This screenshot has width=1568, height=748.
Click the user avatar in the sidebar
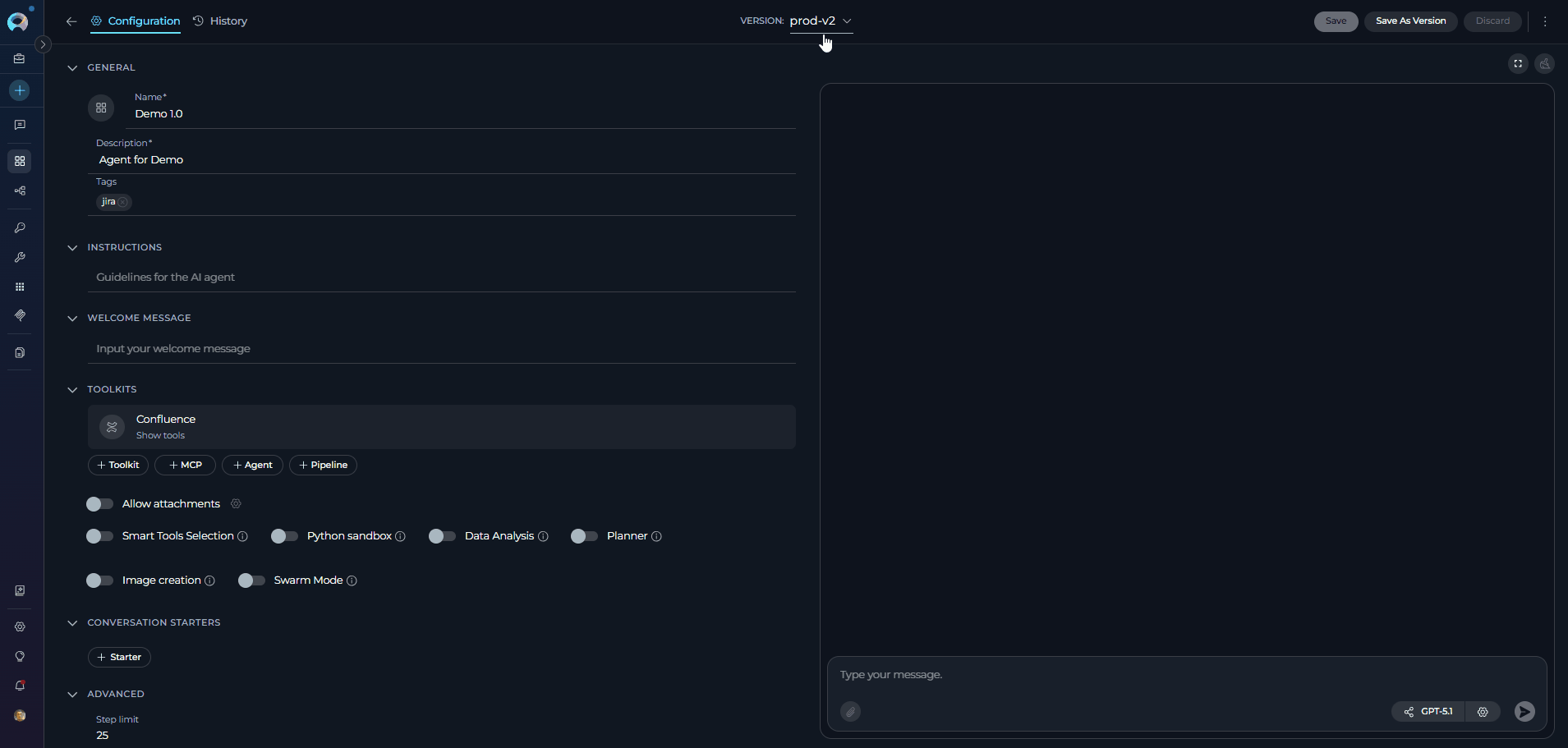tap(20, 715)
